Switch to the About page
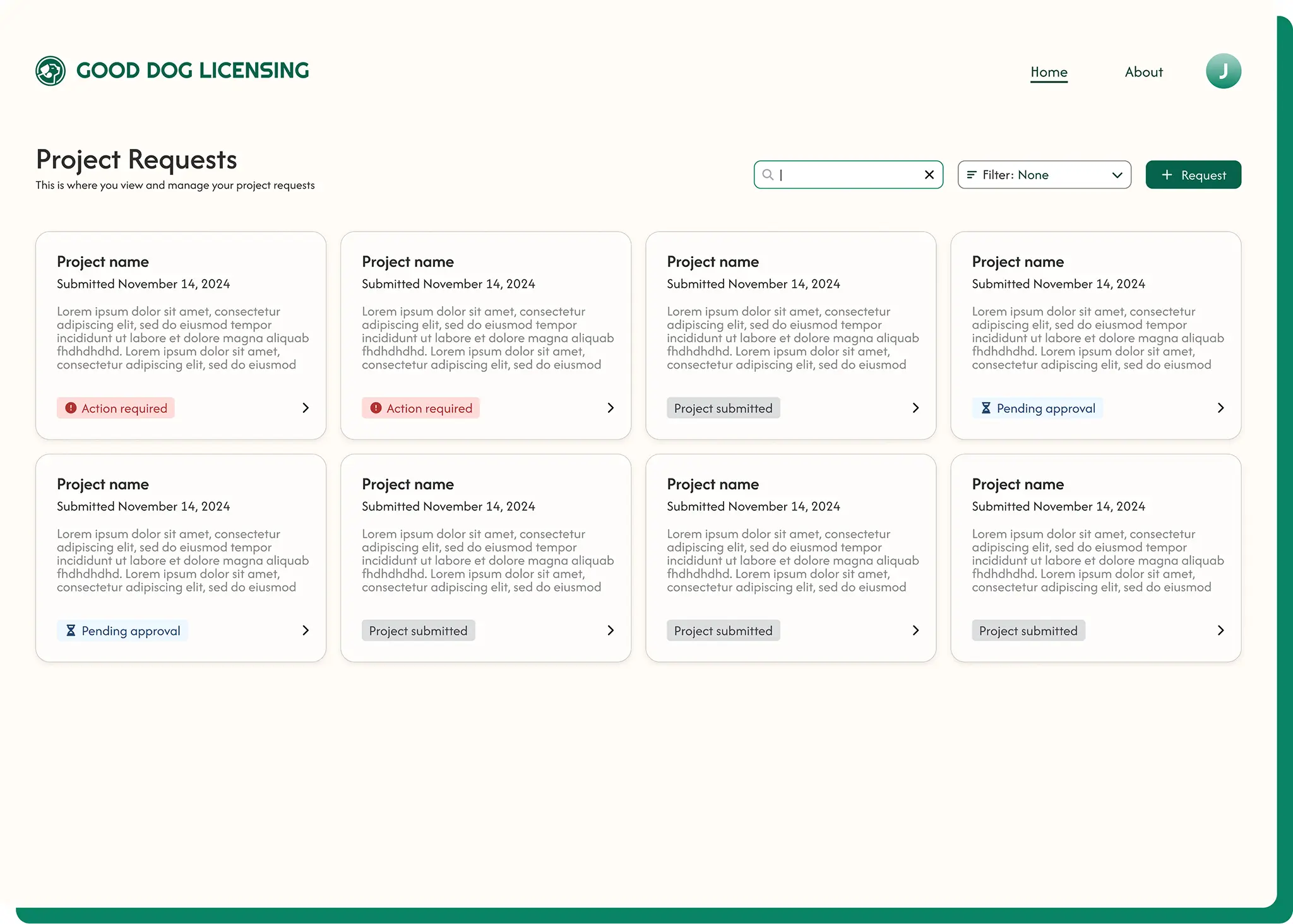The height and width of the screenshot is (924, 1293). pos(1143,72)
